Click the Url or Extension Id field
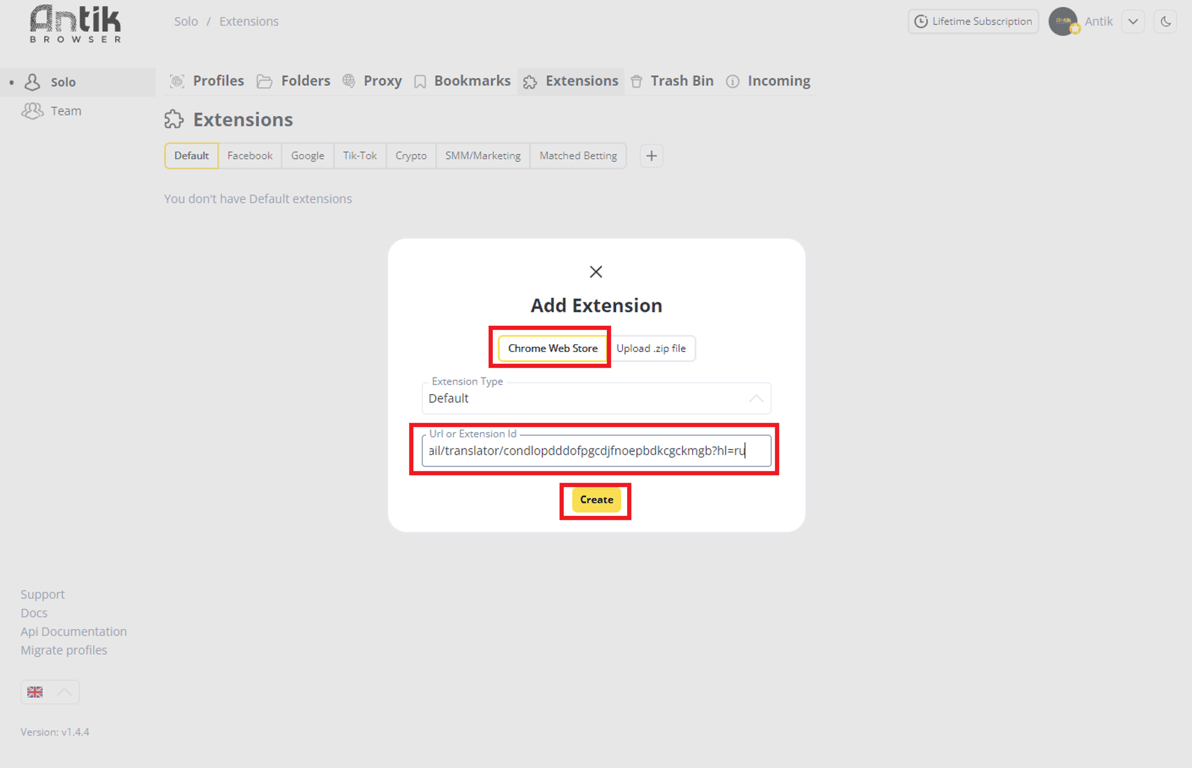The height and width of the screenshot is (768, 1192). click(597, 451)
